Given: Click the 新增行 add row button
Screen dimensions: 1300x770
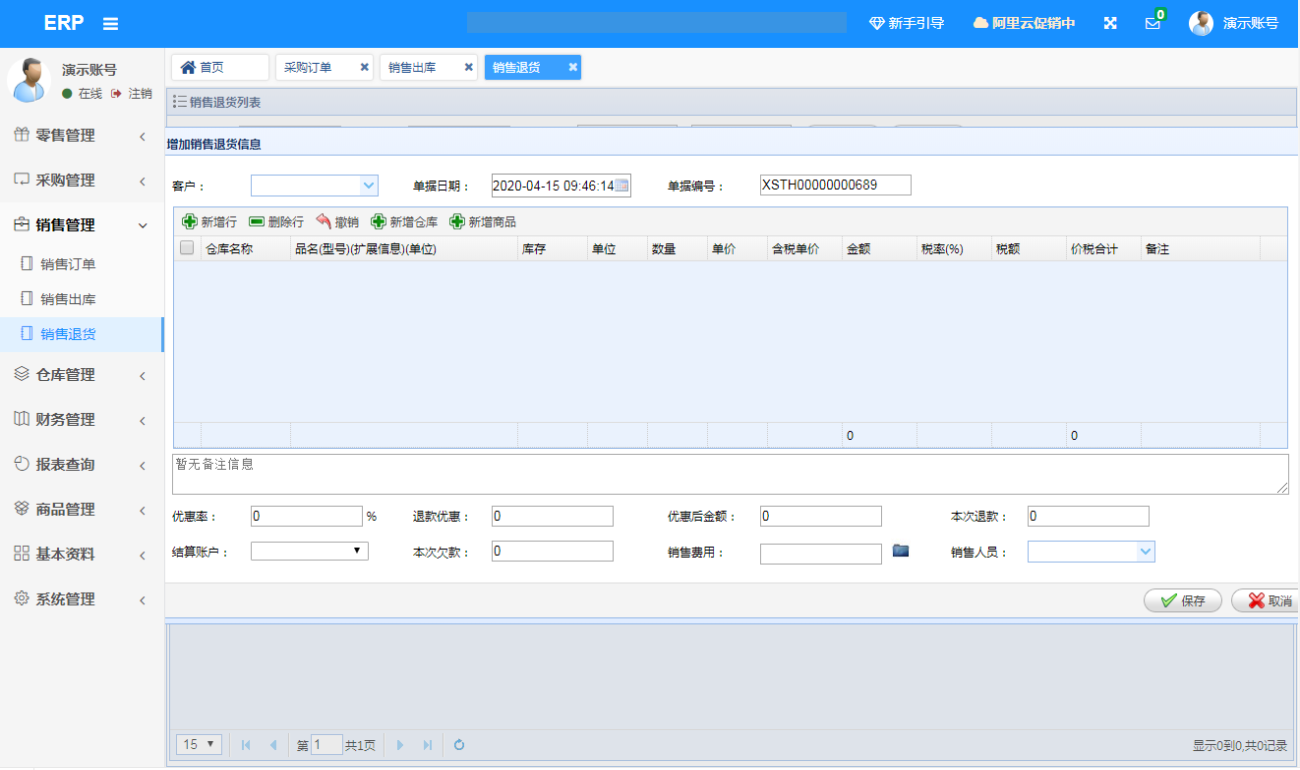Looking at the screenshot, I should tap(209, 222).
